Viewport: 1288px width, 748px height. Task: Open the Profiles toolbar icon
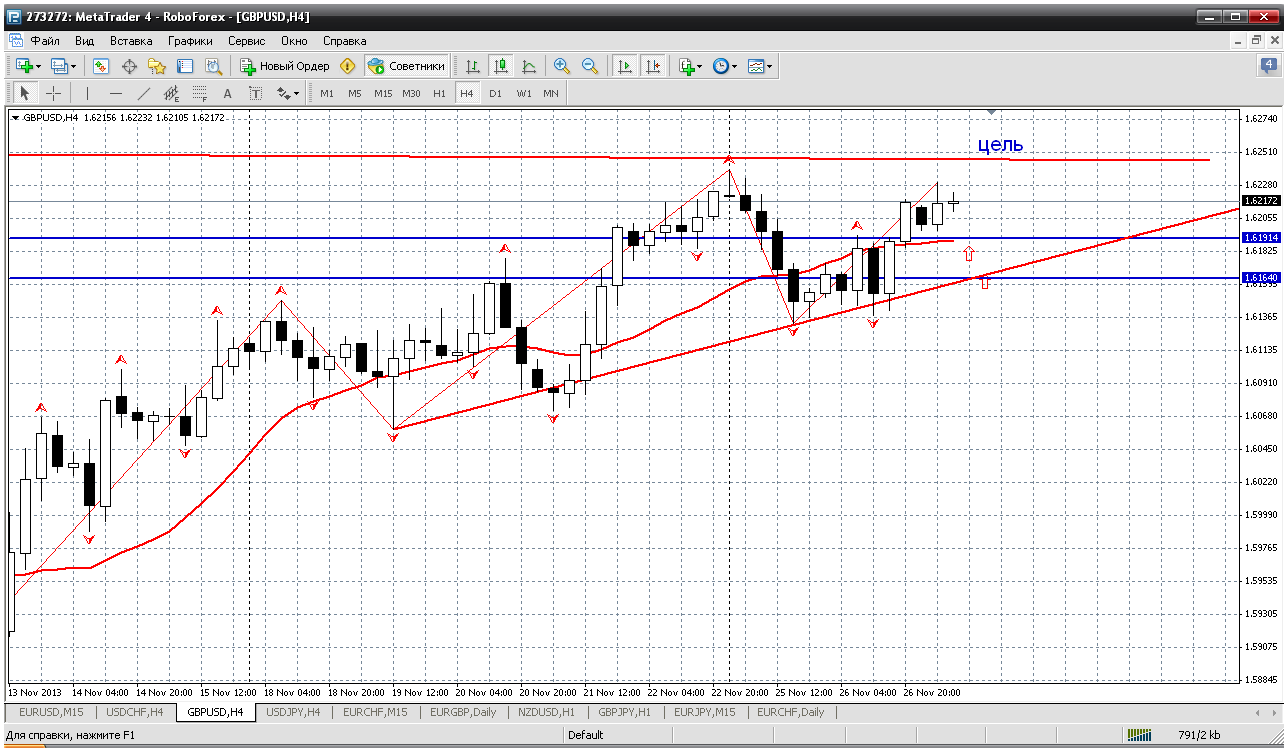click(59, 66)
